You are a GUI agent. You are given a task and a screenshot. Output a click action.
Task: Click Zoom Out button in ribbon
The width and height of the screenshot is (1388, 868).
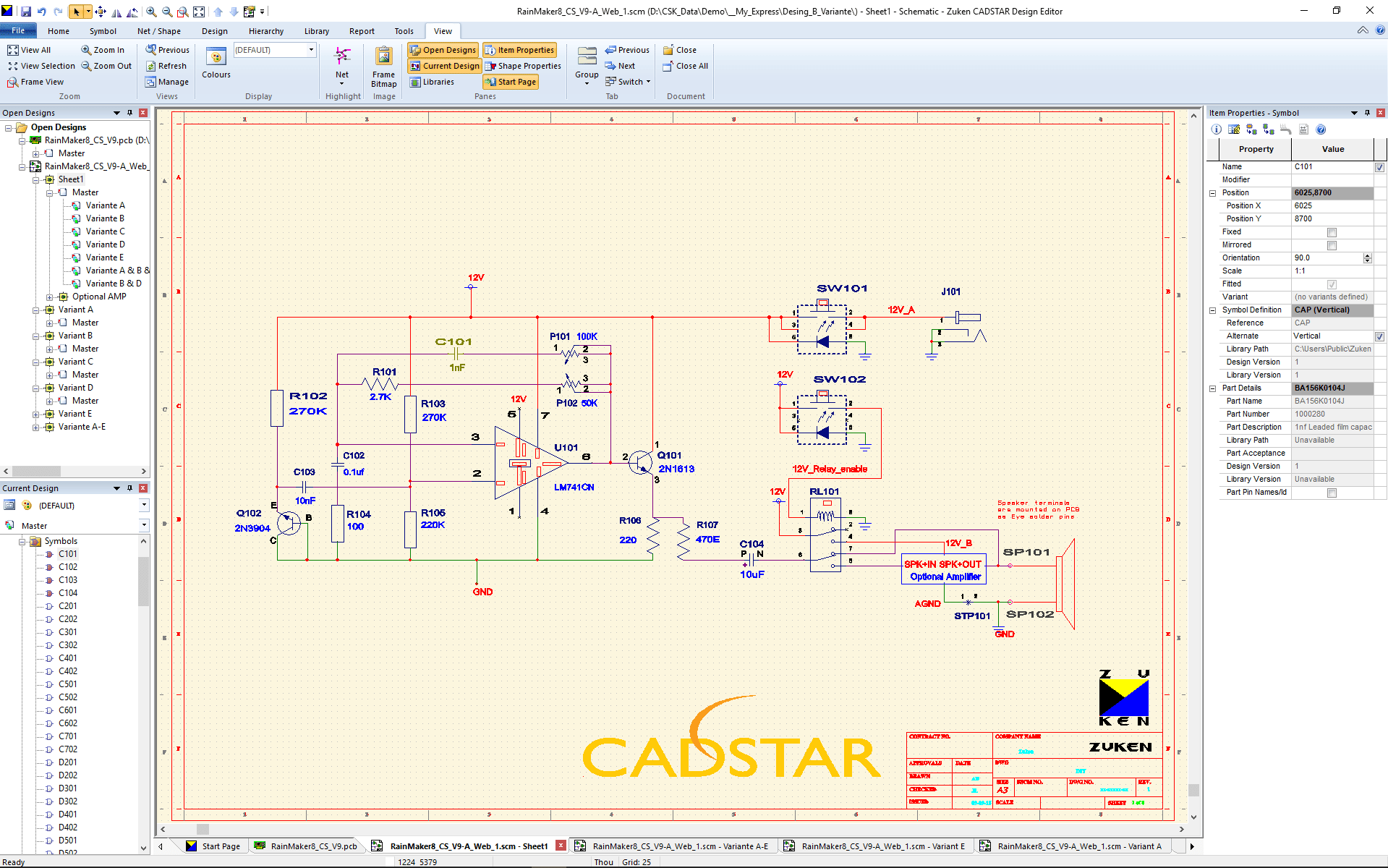click(x=106, y=66)
